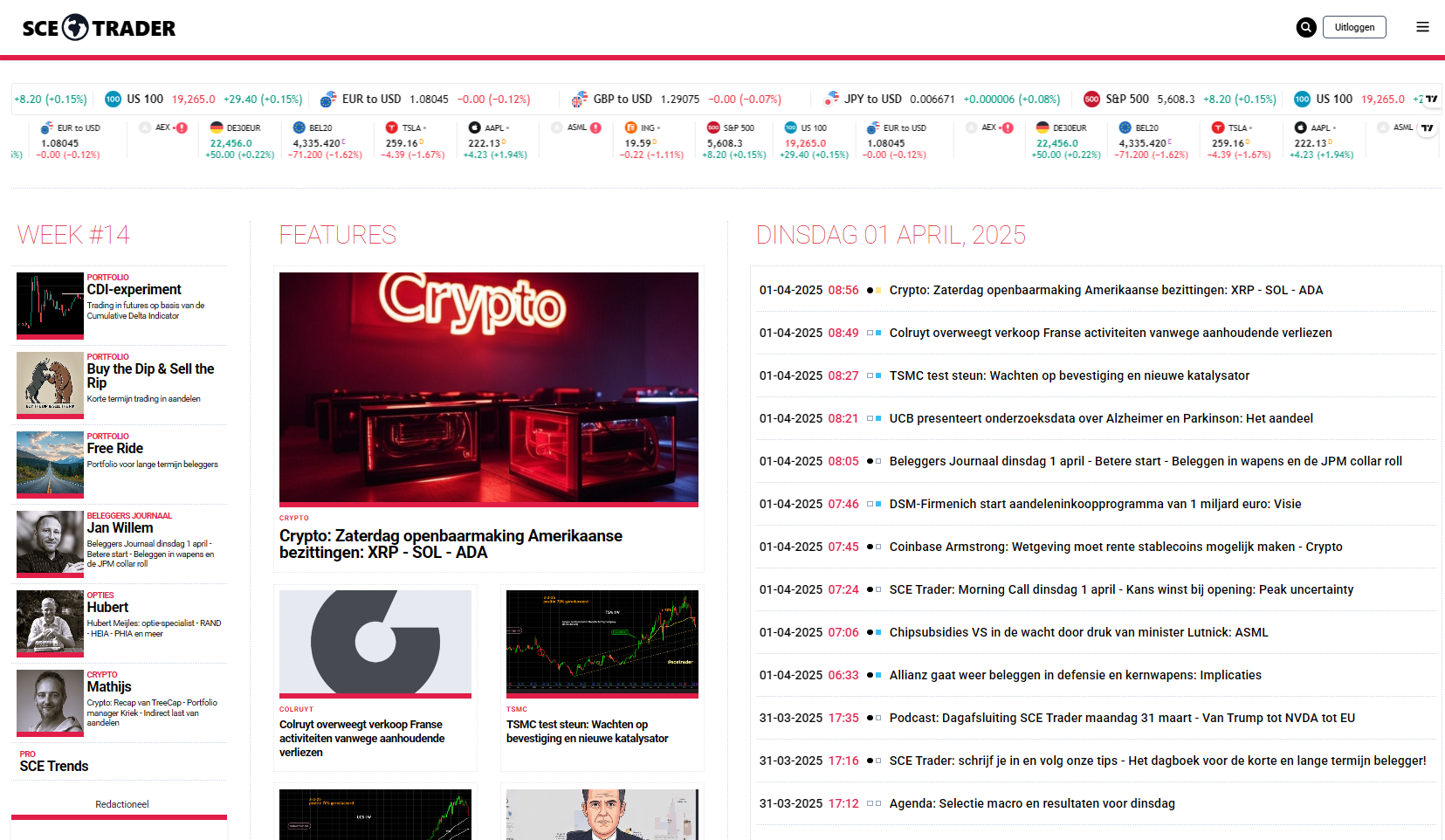1445x840 pixels.
Task: Click the EUR to USD flag icon in the top ticker
Action: (x=328, y=100)
